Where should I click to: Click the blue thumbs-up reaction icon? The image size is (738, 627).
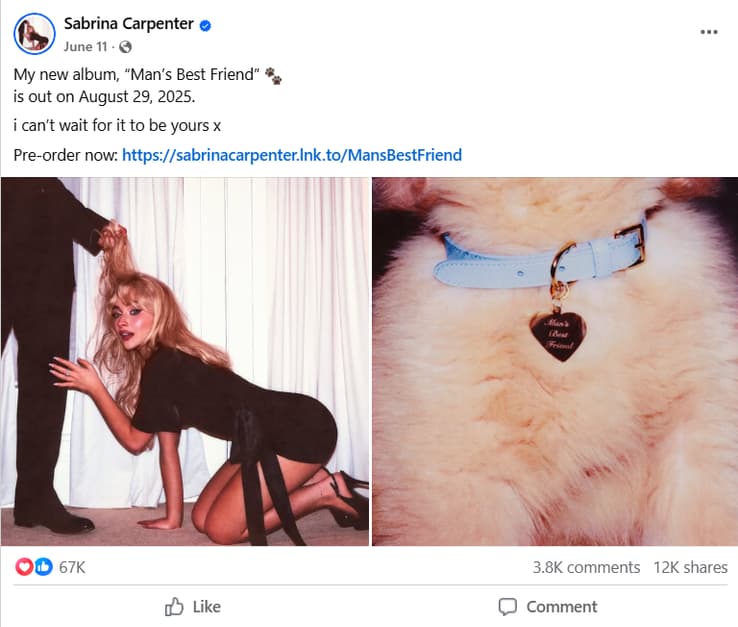(x=43, y=567)
